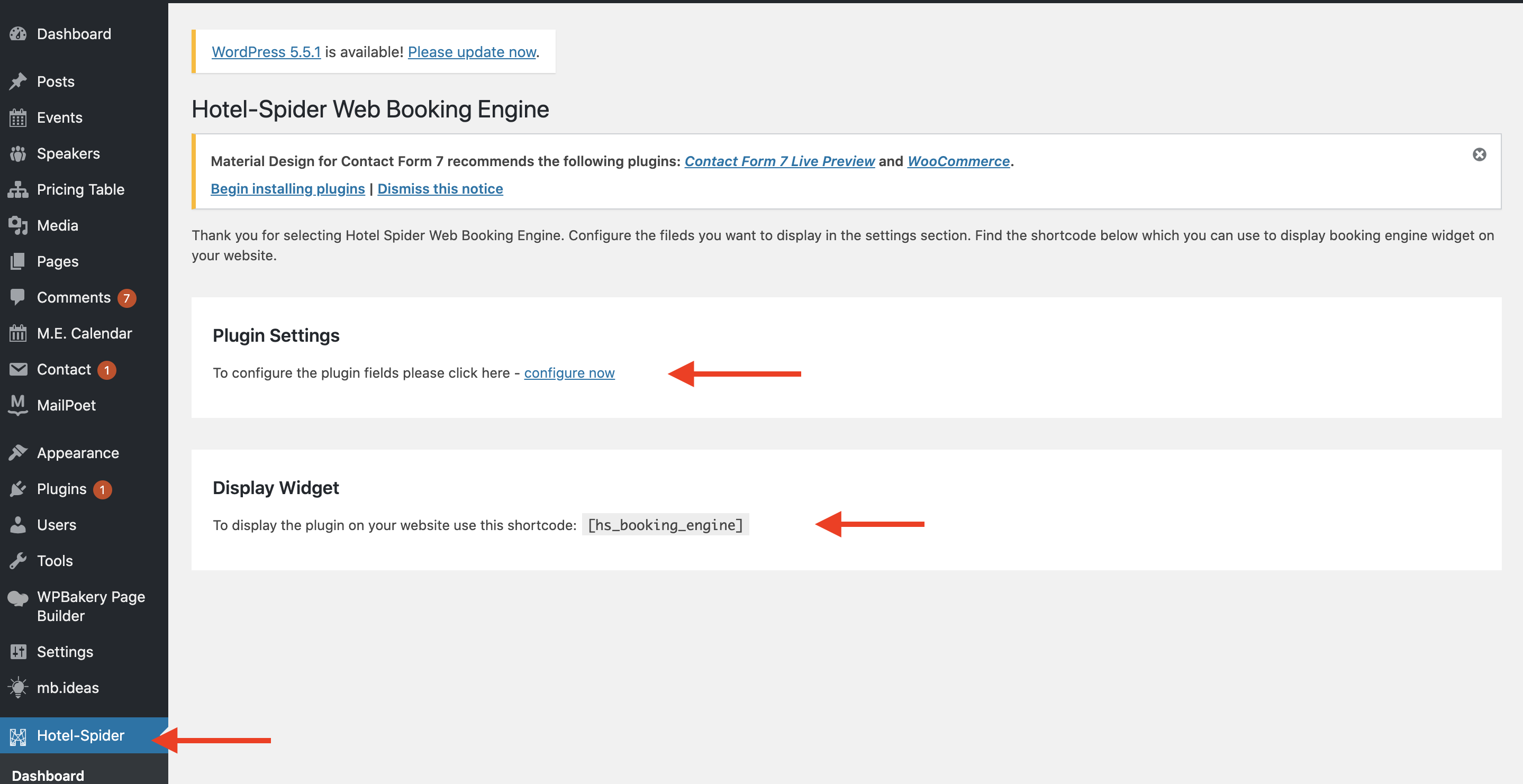Viewport: 1523px width, 784px height.
Task: Open WPBakery Page Builder menu
Action: pos(90,606)
